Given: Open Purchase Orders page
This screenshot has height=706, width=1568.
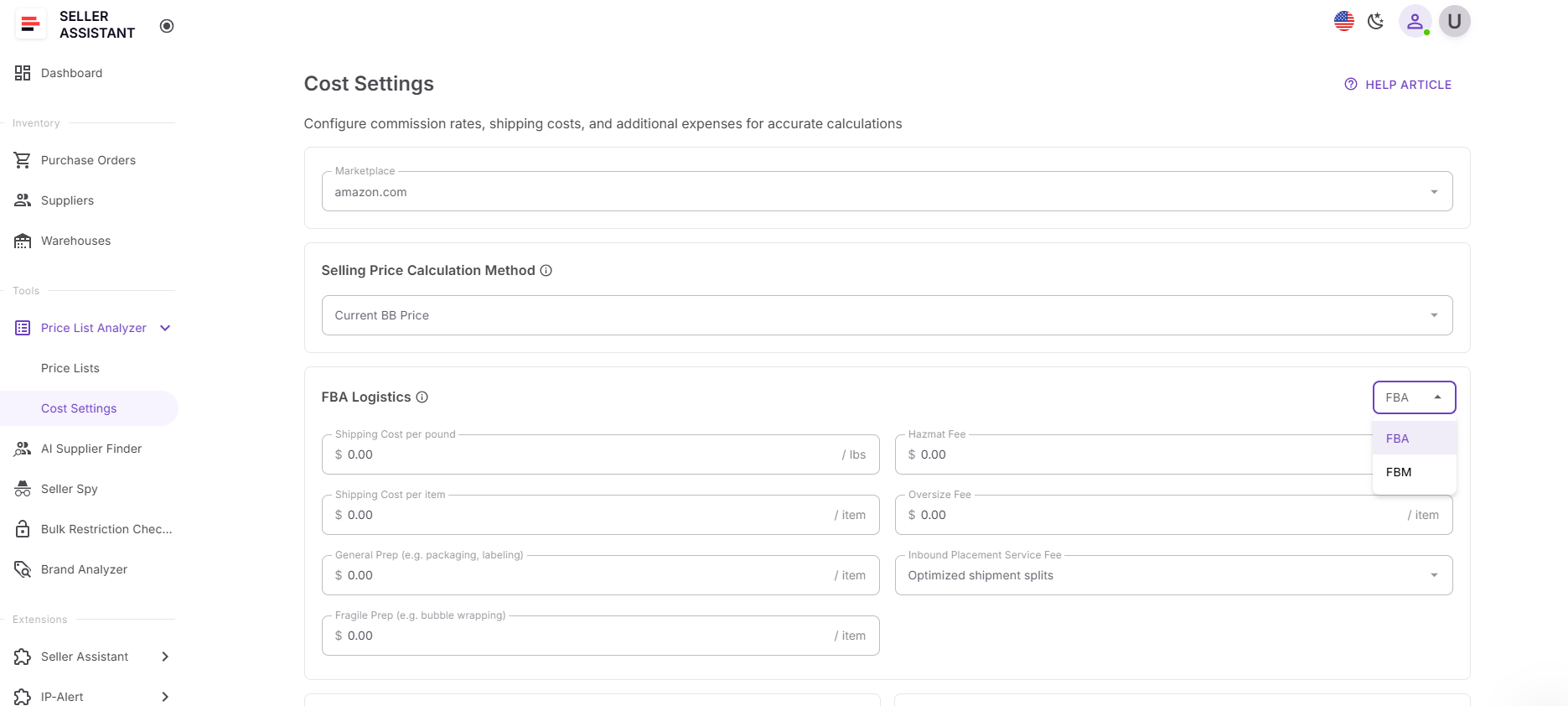Looking at the screenshot, I should (89, 160).
